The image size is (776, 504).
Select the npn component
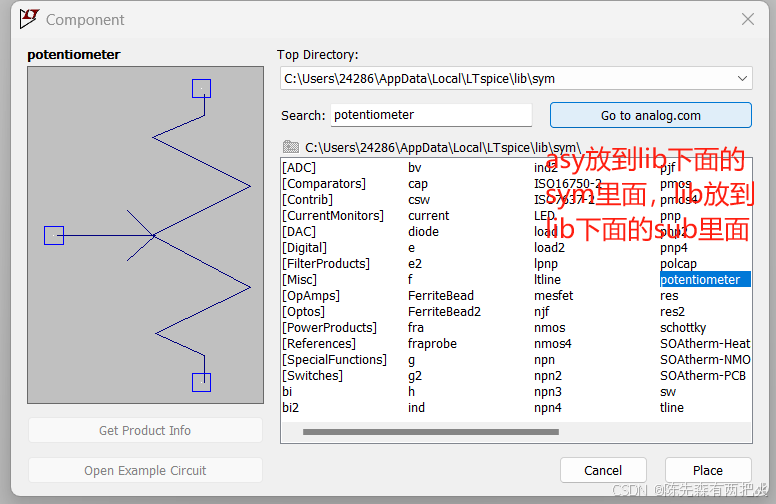coord(544,359)
